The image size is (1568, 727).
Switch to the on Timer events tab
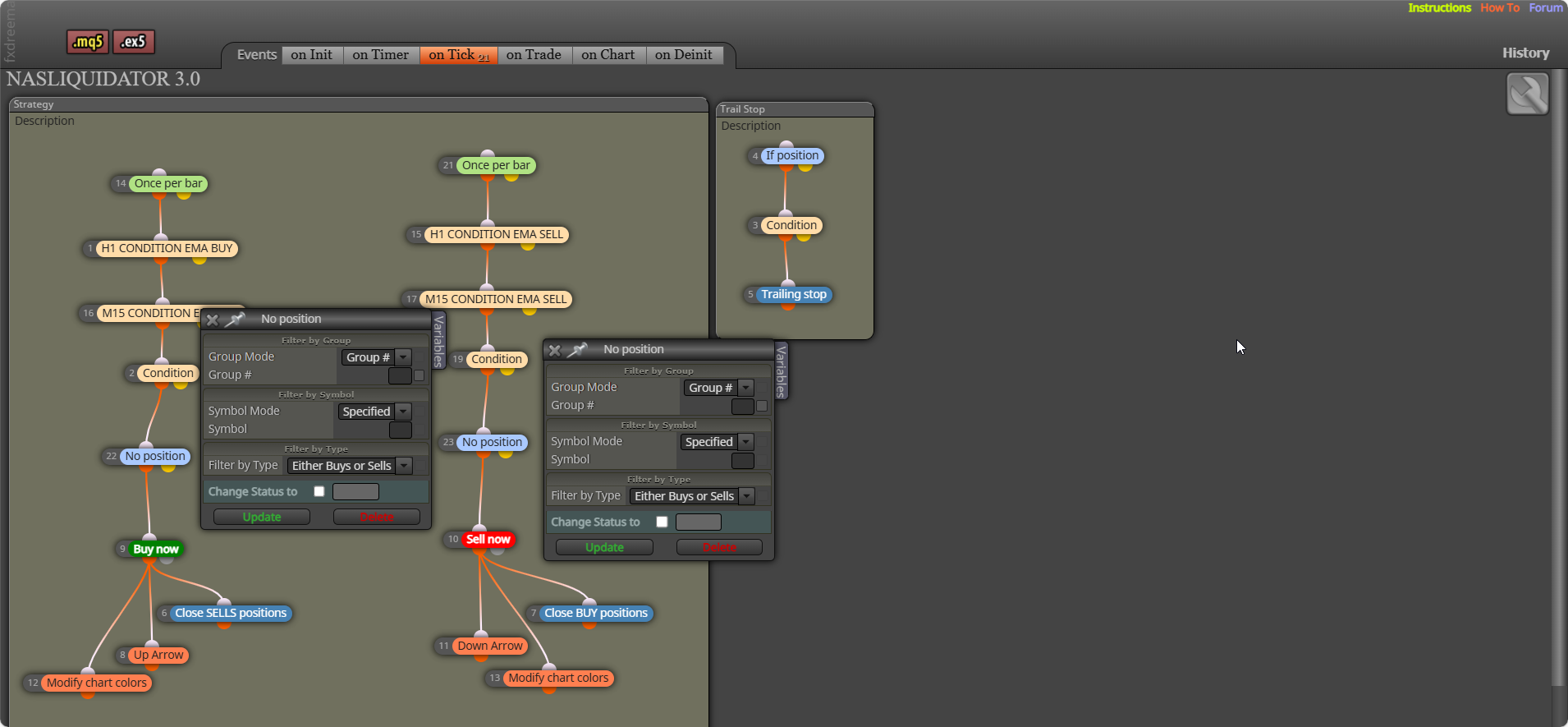point(381,55)
